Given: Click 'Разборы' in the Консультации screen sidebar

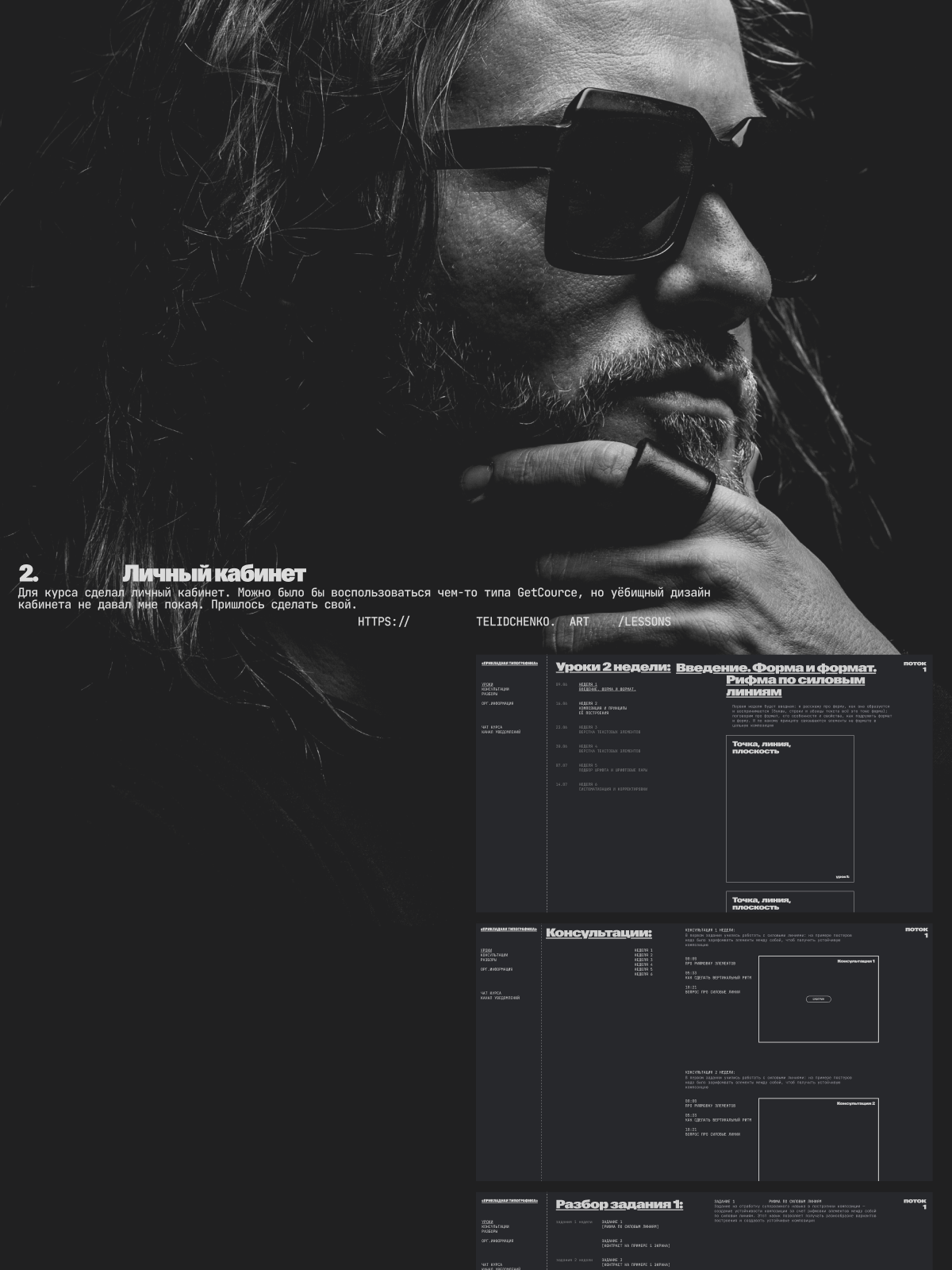Looking at the screenshot, I should (489, 960).
